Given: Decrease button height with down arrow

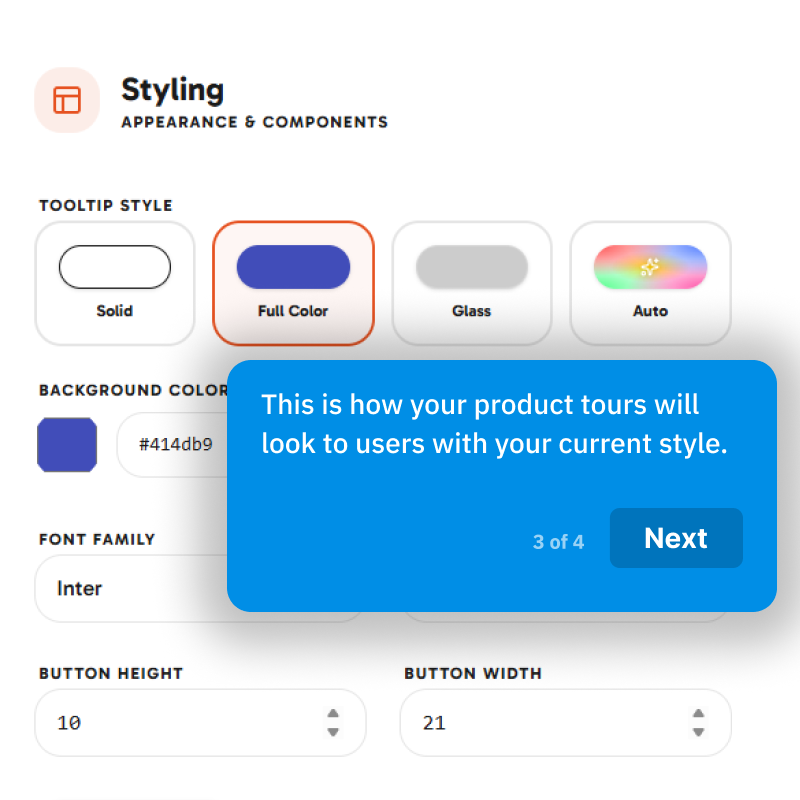Looking at the screenshot, I should (333, 732).
